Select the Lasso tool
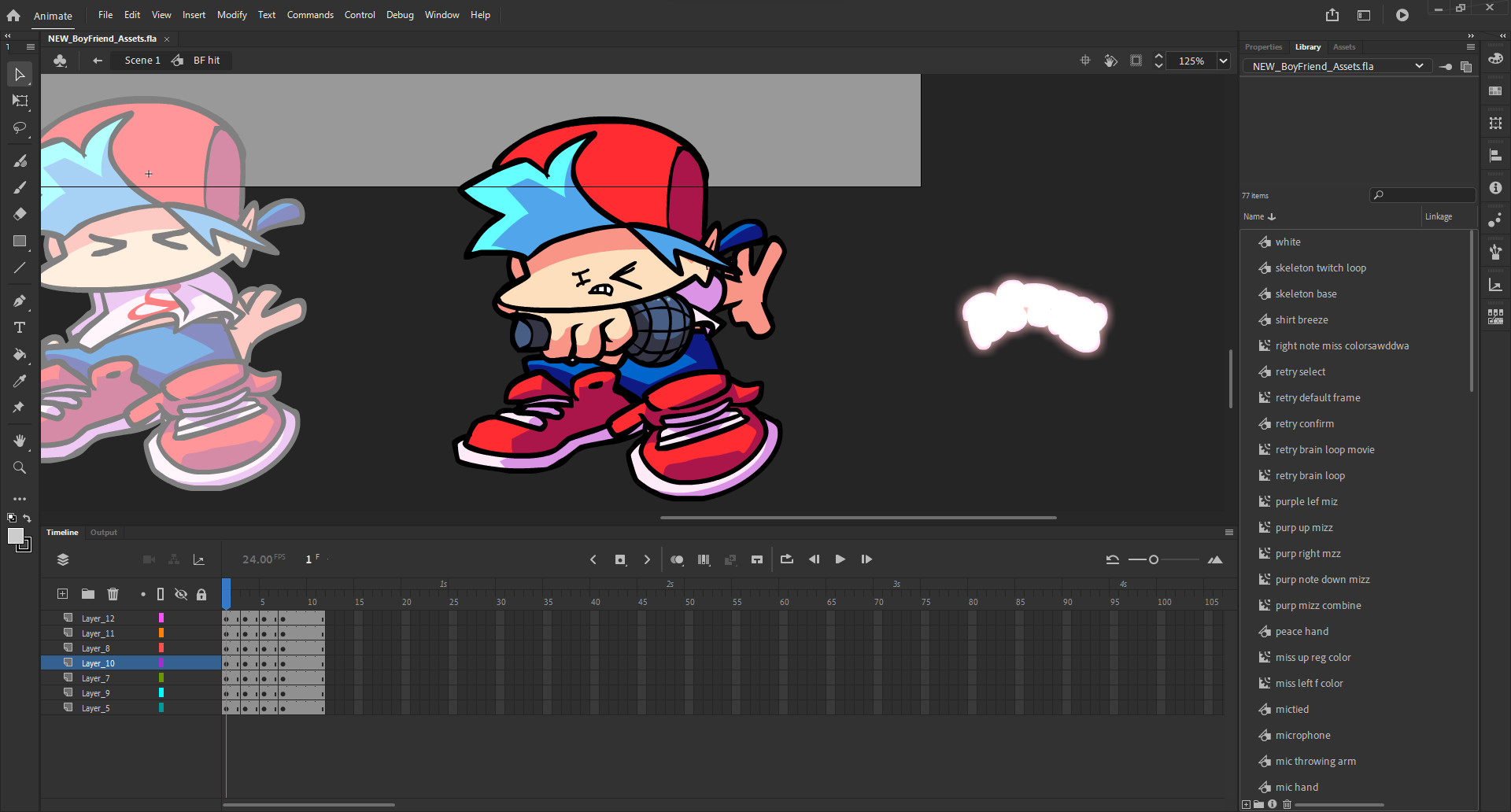Viewport: 1511px width, 812px height. coord(20,128)
